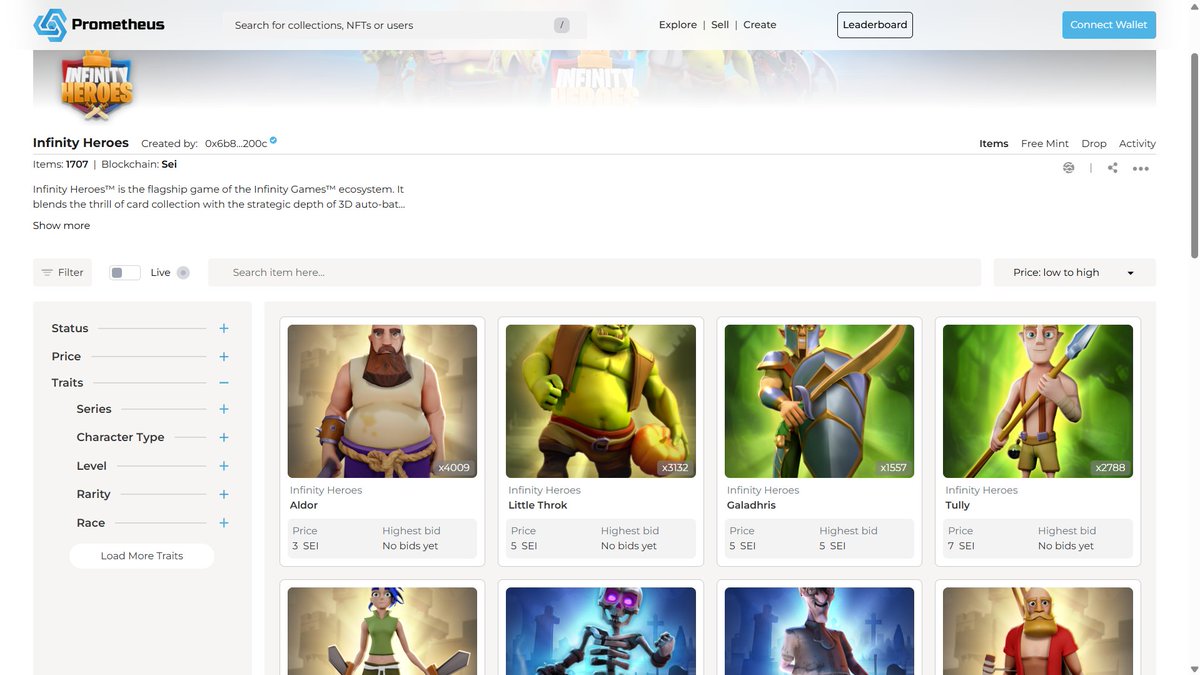The height and width of the screenshot is (675, 1200).
Task: Click the x3132 quantity badge on Little Throk
Action: 675,467
